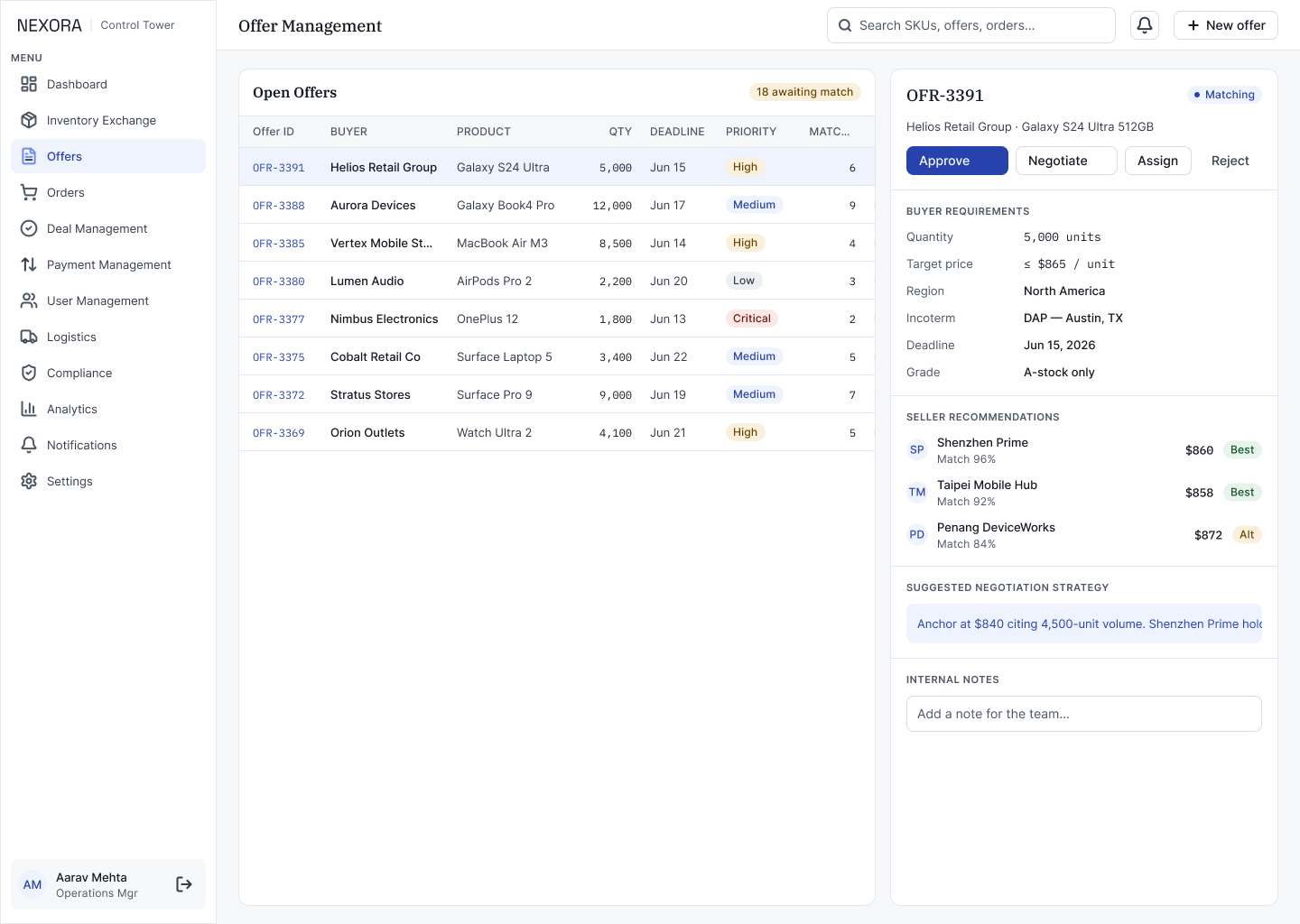Screen dimensions: 1300x924
Task: Click the Payment Management arrows icon
Action: click(29, 264)
